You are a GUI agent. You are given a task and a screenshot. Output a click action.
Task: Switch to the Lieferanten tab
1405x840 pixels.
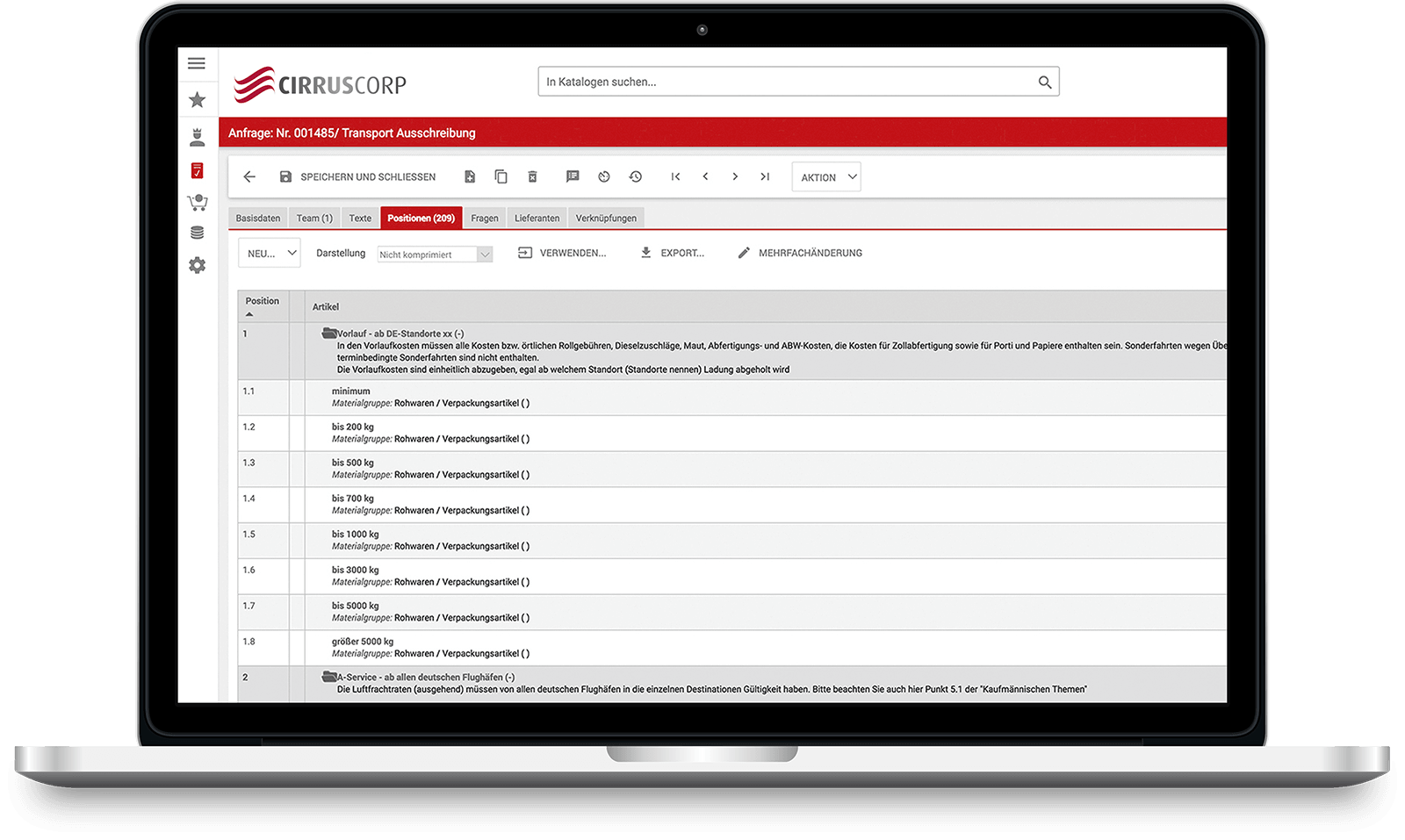pos(537,219)
